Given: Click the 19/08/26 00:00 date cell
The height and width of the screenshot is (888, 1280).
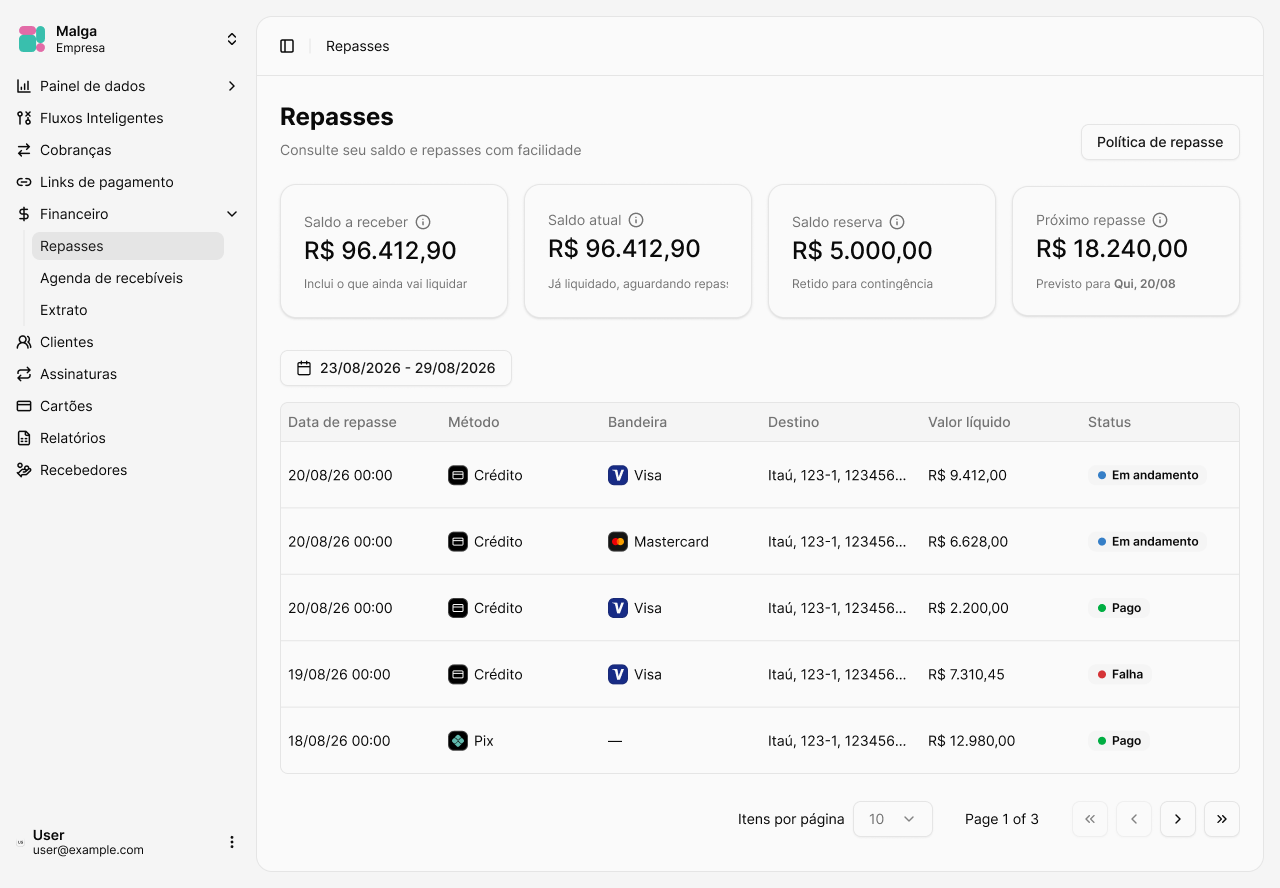Looking at the screenshot, I should pyautogui.click(x=339, y=675).
